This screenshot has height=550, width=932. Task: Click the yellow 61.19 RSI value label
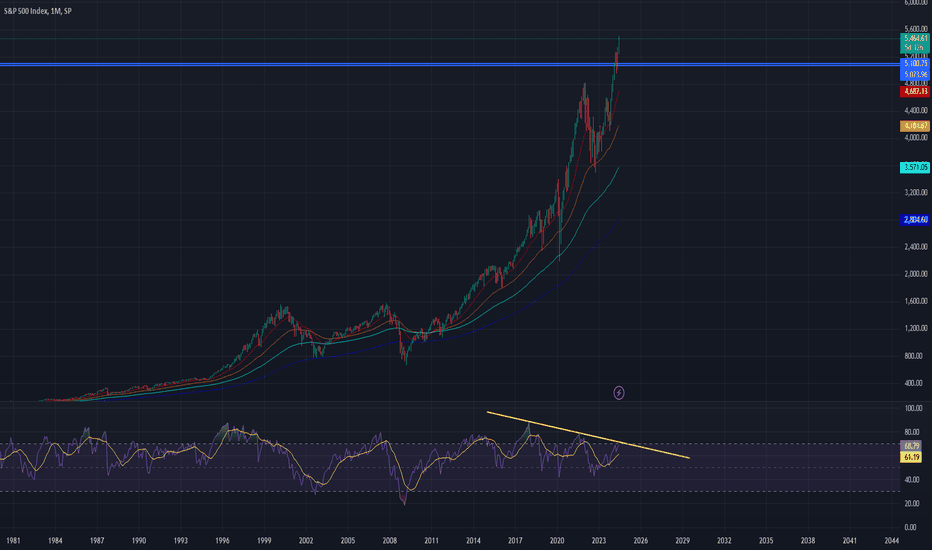tap(912, 457)
